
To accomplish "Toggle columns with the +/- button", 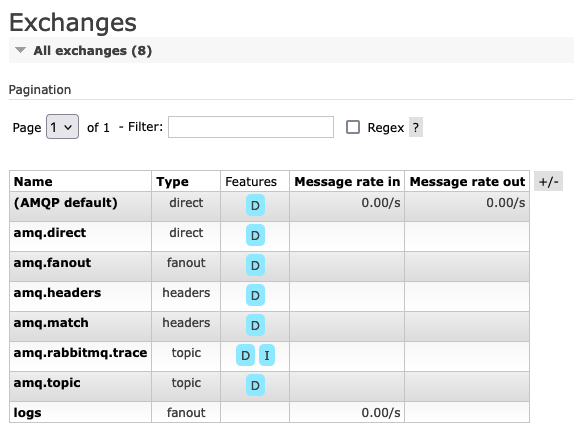I will (548, 182).
